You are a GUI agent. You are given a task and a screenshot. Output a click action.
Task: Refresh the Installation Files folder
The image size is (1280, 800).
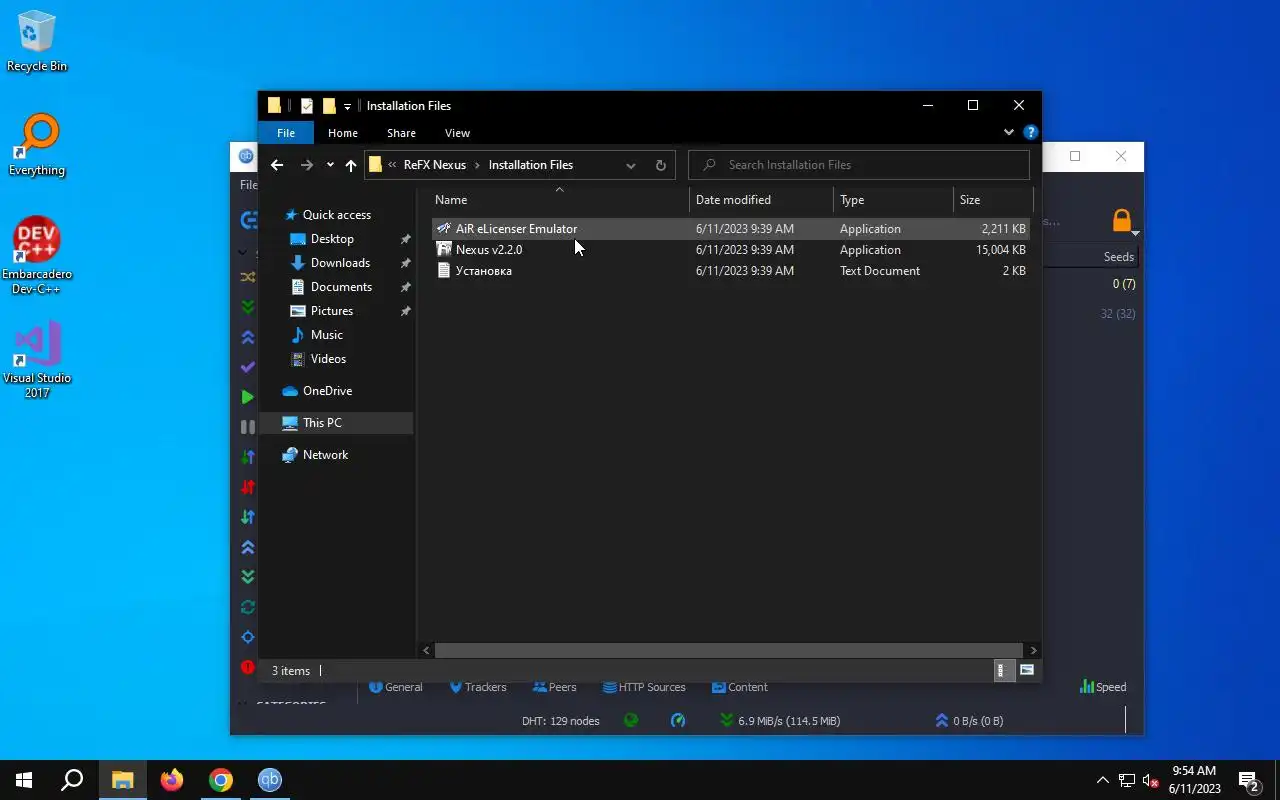[660, 165]
